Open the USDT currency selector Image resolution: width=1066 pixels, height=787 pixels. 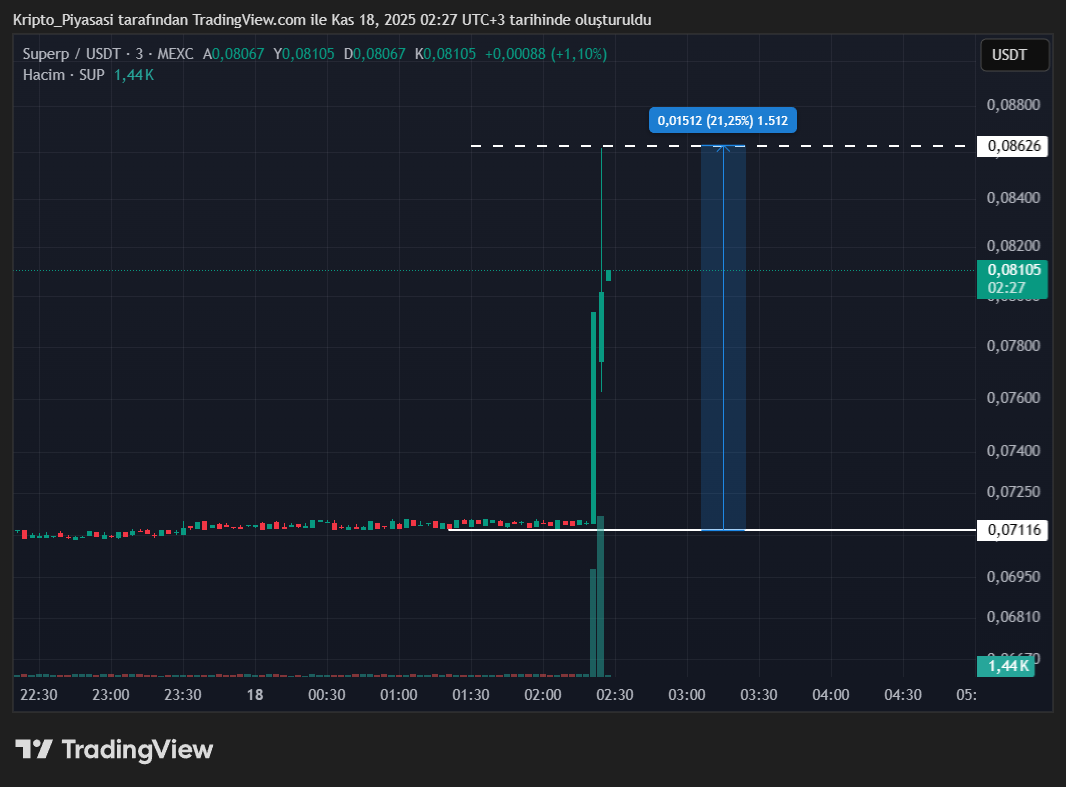pyautogui.click(x=1015, y=55)
